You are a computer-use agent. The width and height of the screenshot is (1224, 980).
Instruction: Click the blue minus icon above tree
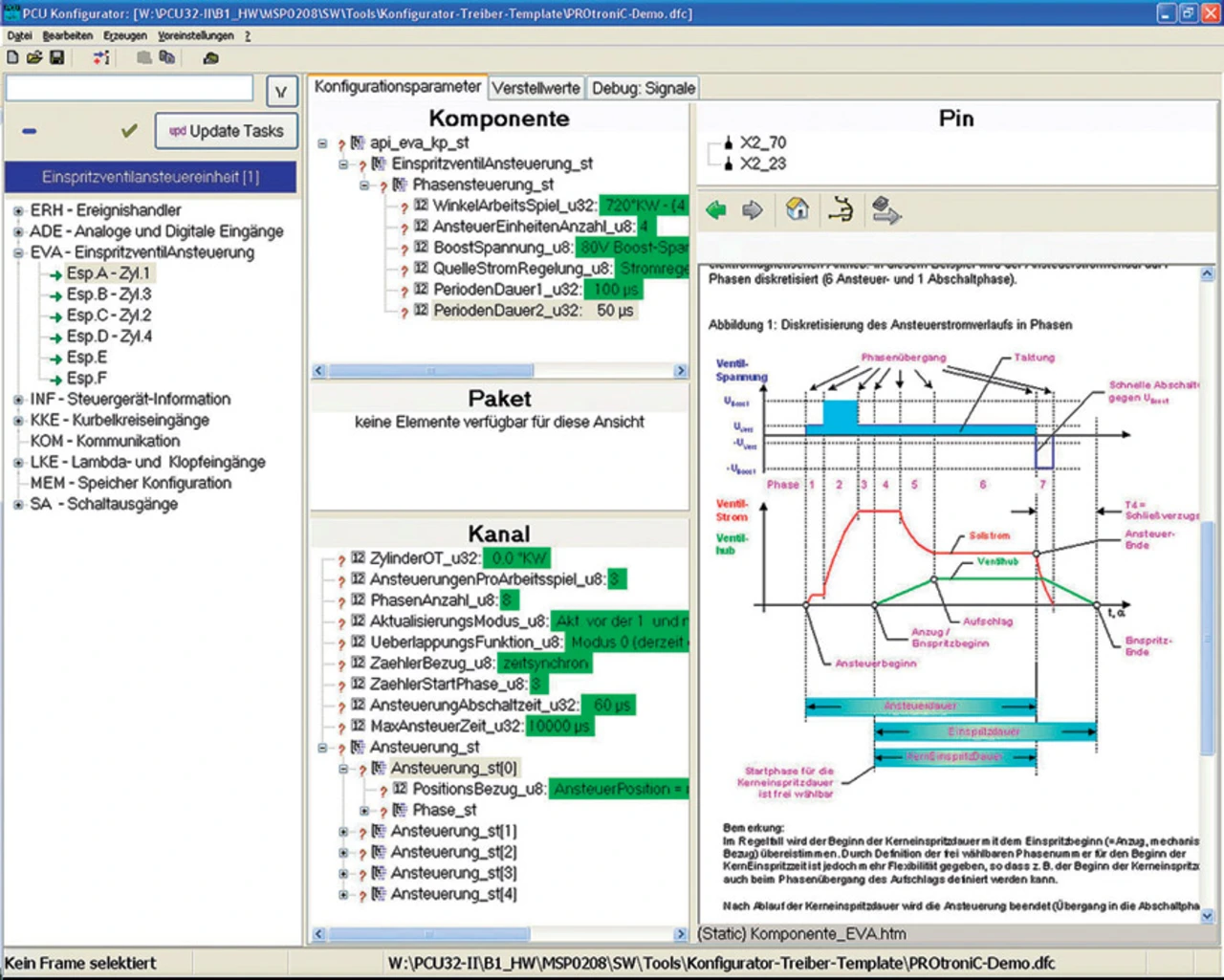(x=30, y=131)
